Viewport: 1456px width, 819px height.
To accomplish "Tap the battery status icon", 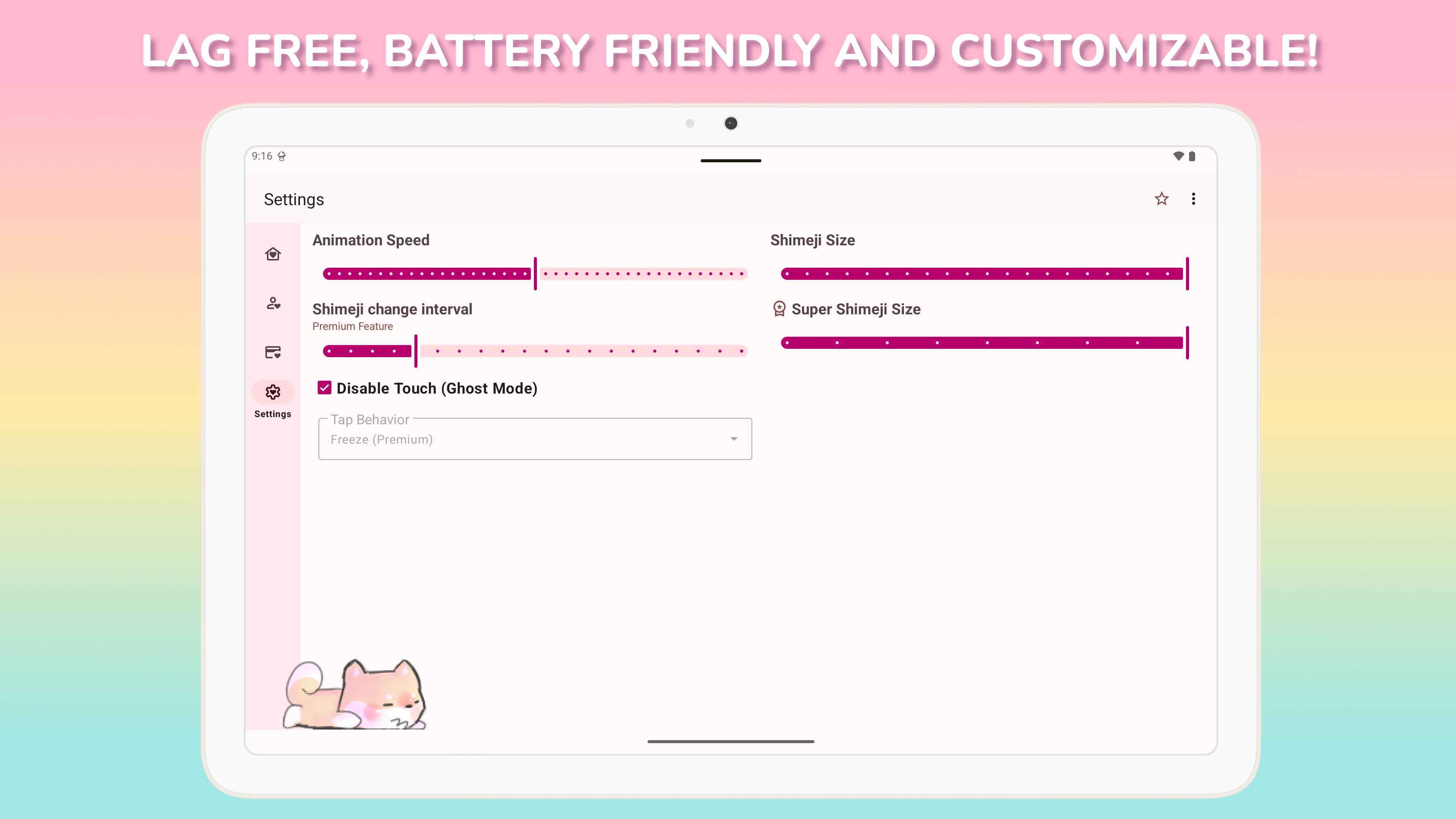I will pos(1192,156).
